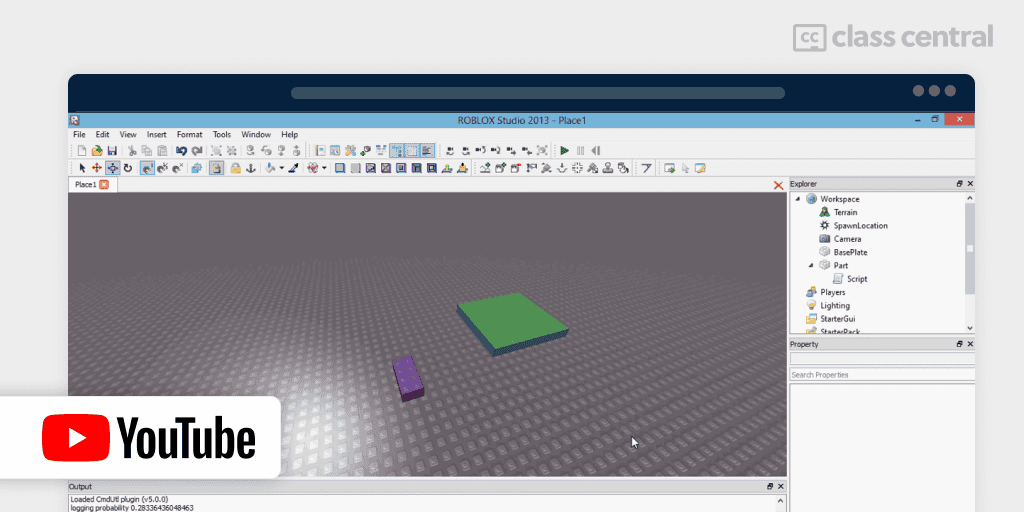Open the Insert menu
The height and width of the screenshot is (512, 1024).
[x=157, y=135]
